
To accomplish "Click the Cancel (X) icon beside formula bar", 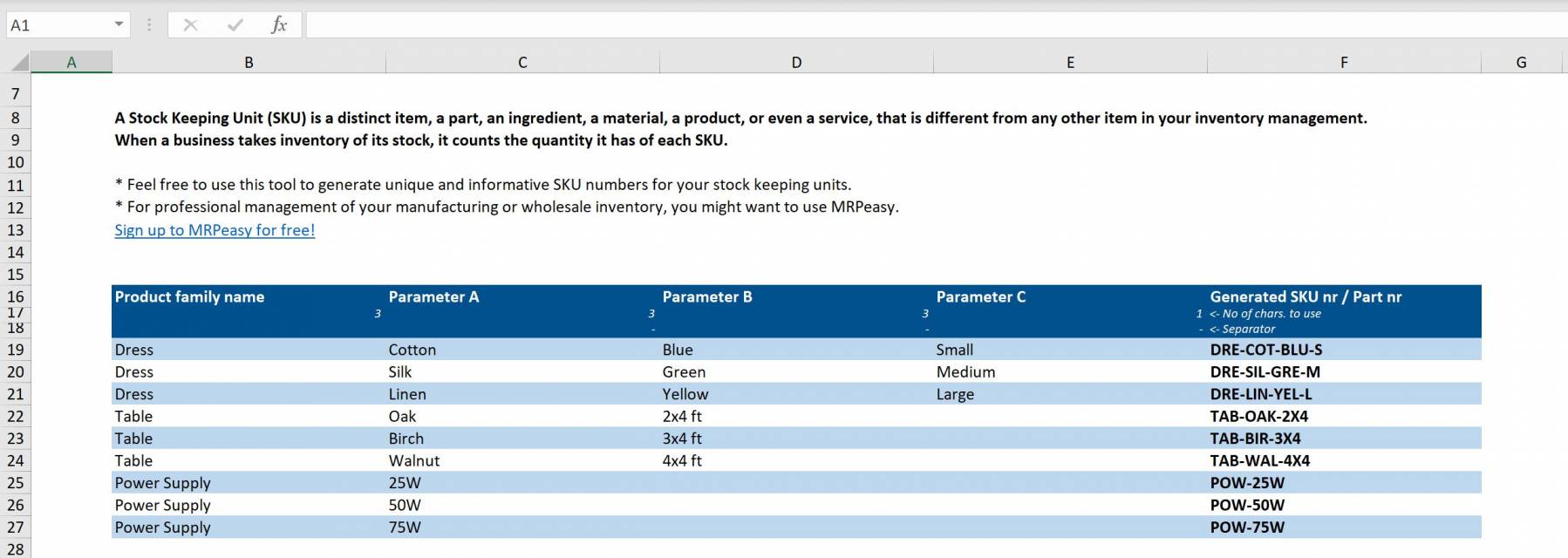I will pyautogui.click(x=191, y=24).
